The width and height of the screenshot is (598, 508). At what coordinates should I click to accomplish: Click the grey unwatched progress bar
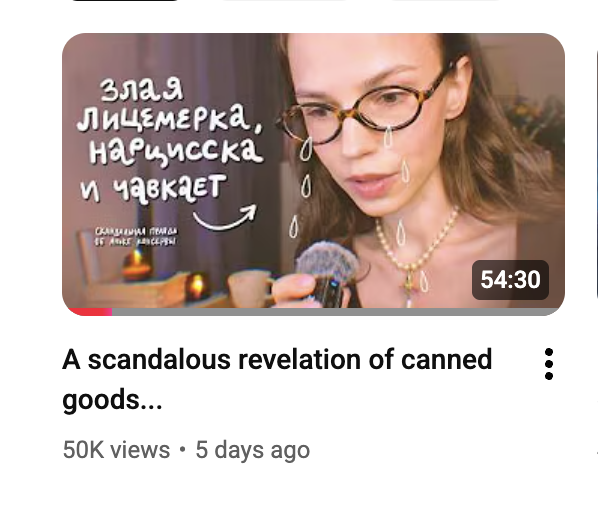pyautogui.click(x=336, y=312)
